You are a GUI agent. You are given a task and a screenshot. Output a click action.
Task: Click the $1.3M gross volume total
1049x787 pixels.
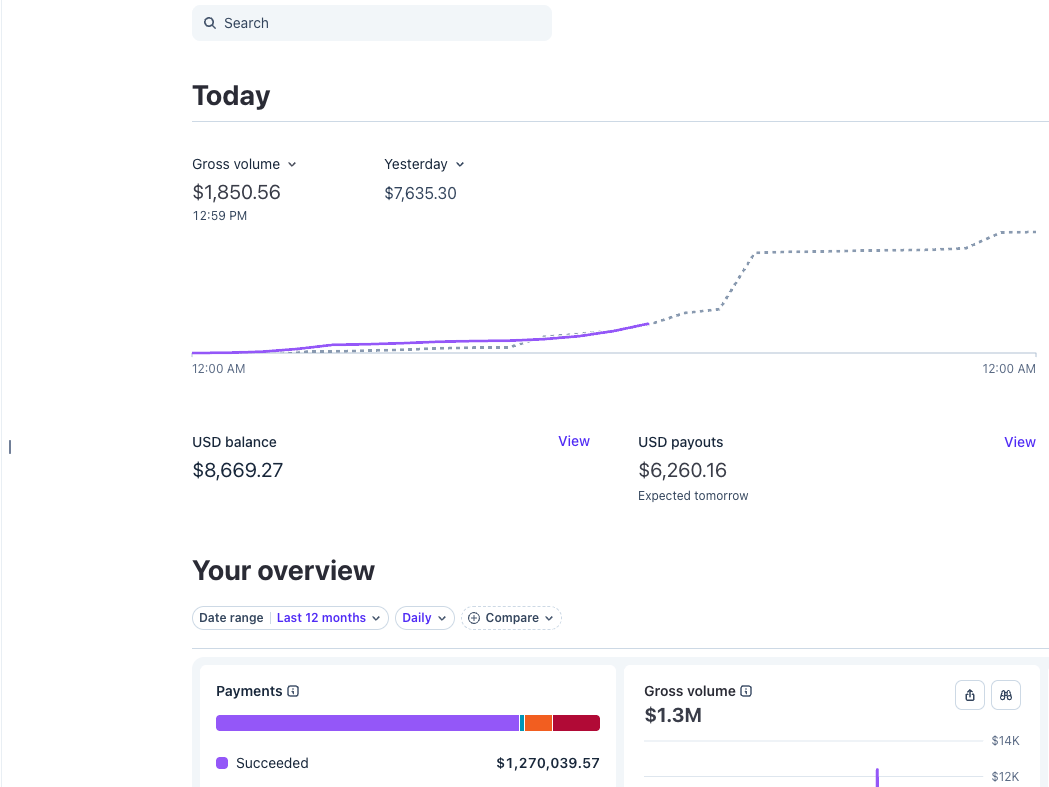point(673,715)
